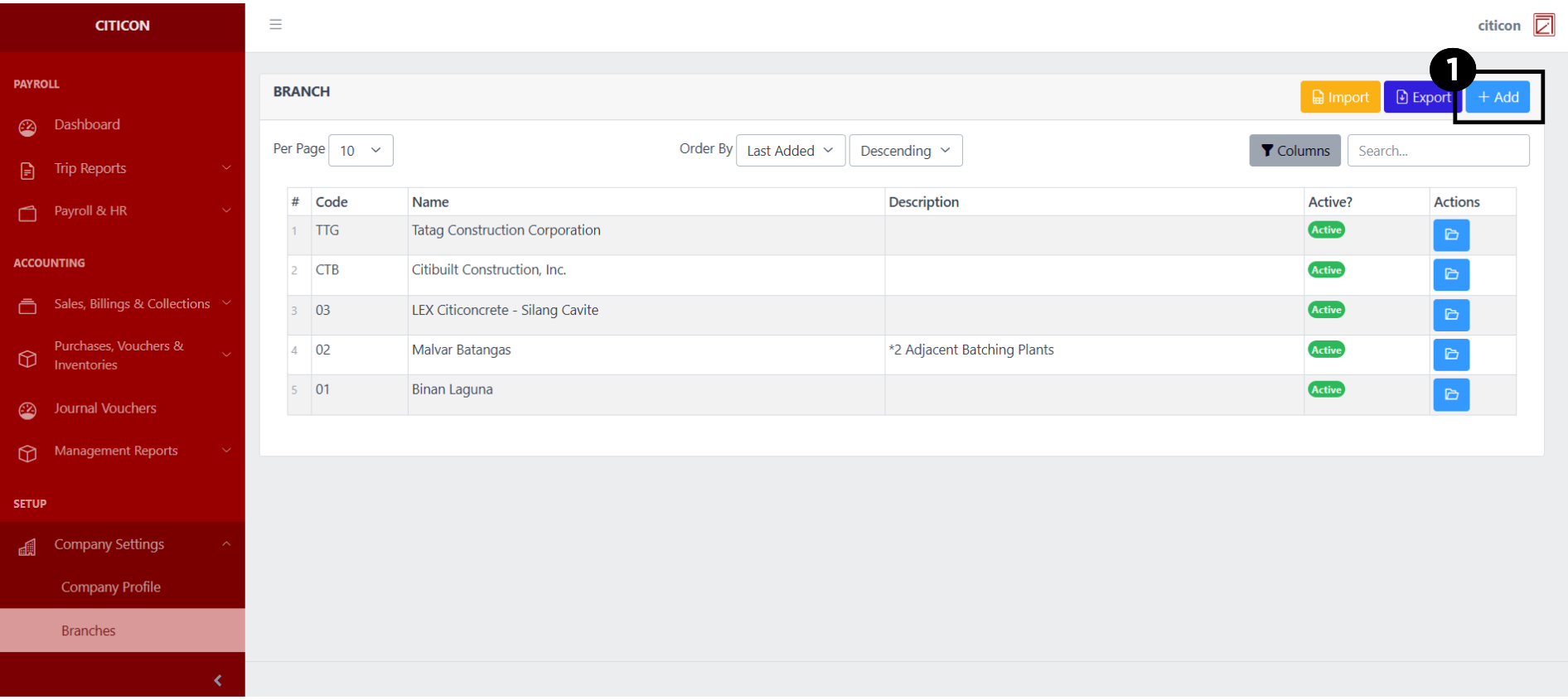Click the Add branch button
The image size is (1568, 700).
(x=1498, y=98)
